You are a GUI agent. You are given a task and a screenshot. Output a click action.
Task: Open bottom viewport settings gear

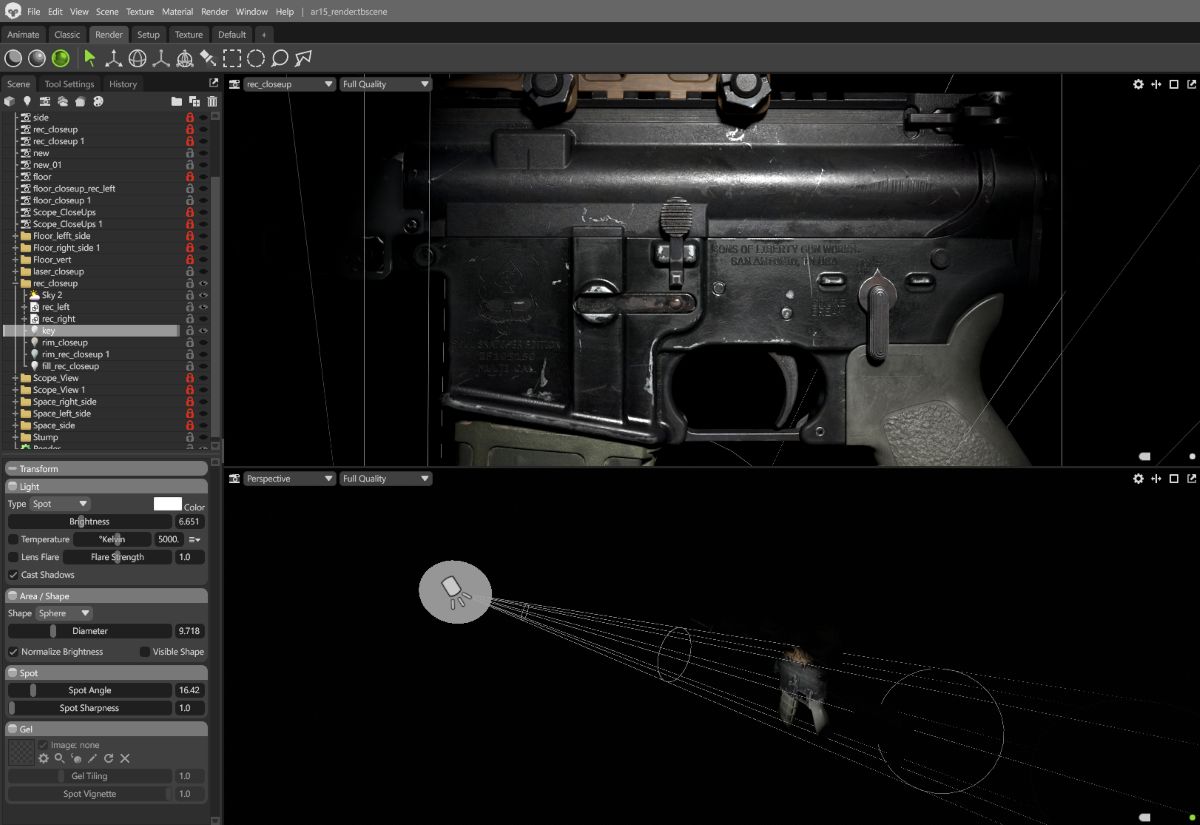[1138, 479]
